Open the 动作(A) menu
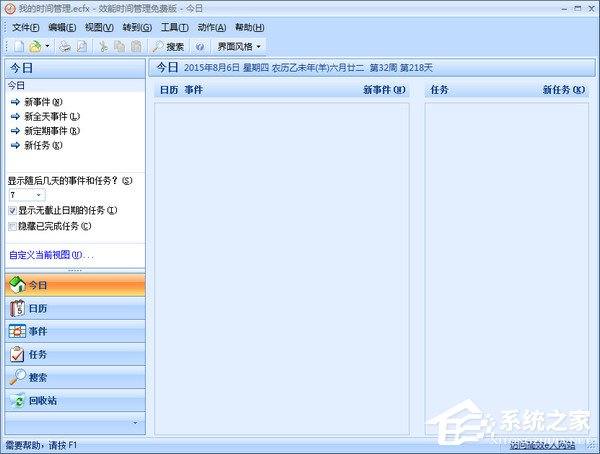This screenshot has height=454, width=600. pyautogui.click(x=212, y=27)
